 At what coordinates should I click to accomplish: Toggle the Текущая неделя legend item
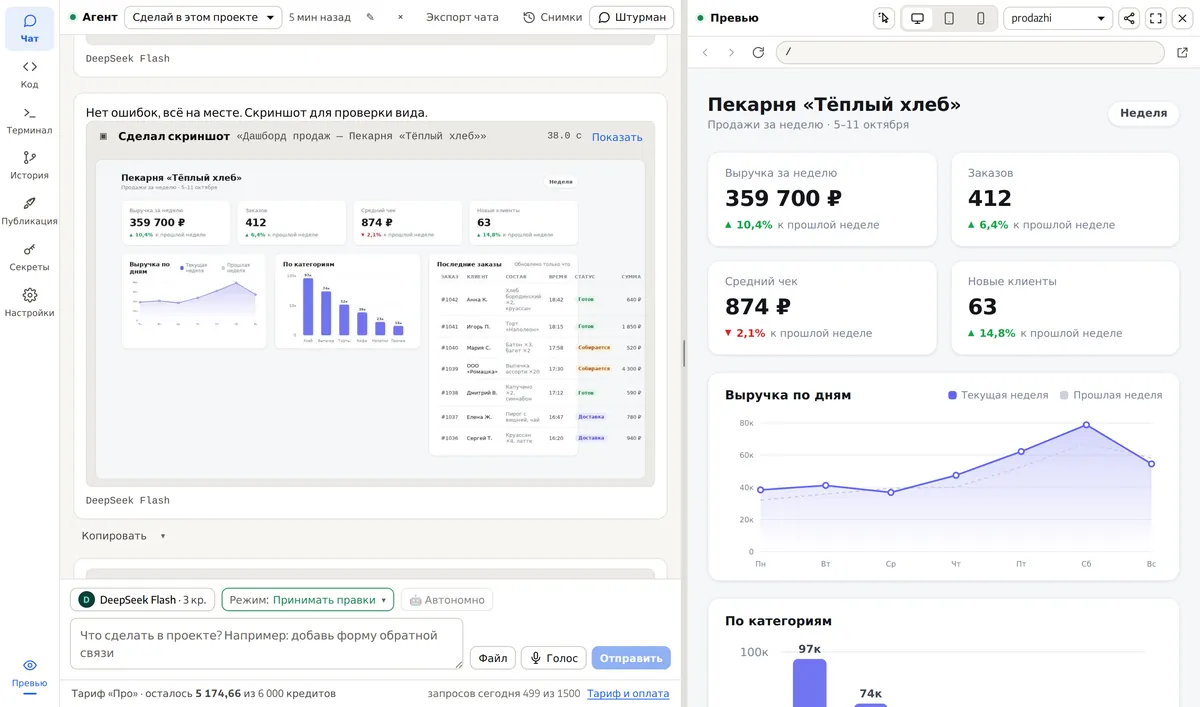998,395
